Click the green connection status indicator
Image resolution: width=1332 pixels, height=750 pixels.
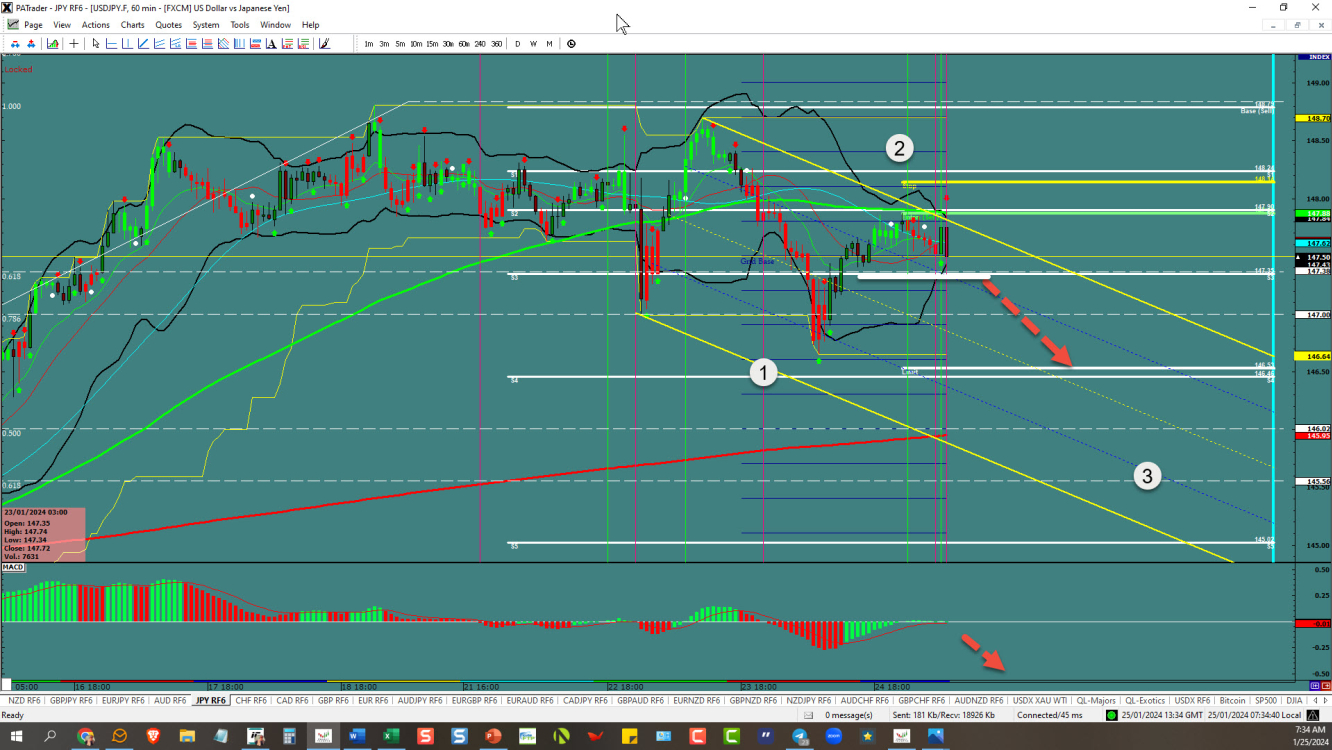click(x=1111, y=715)
